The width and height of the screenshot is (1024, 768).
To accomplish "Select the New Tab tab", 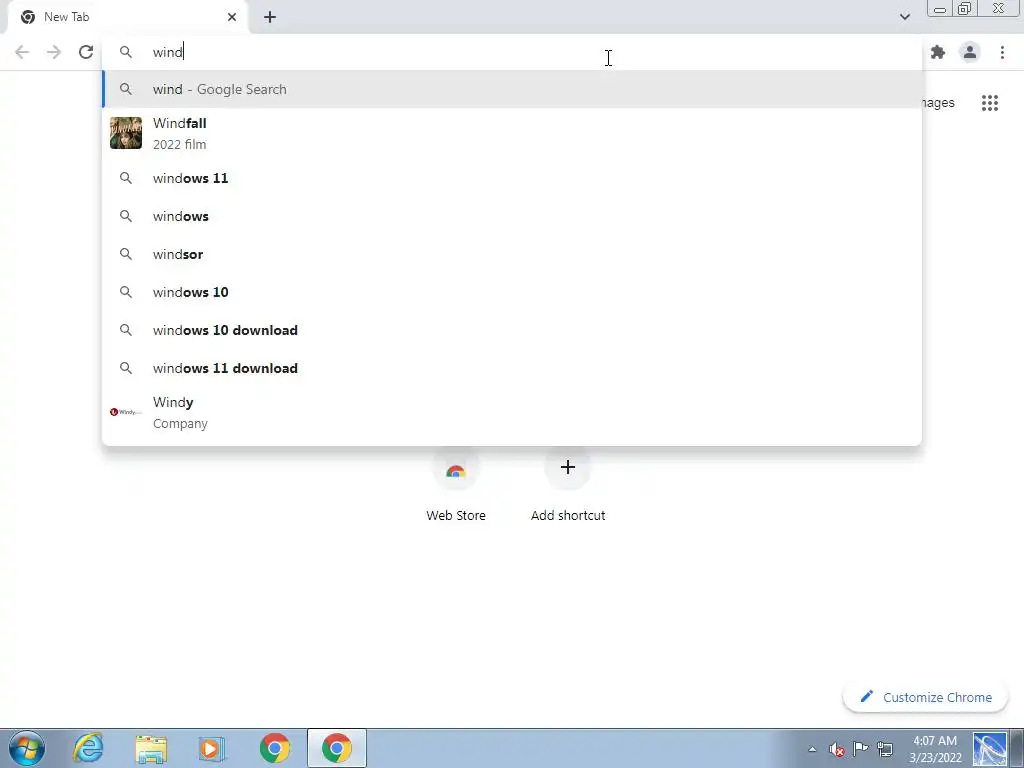I will tap(127, 17).
